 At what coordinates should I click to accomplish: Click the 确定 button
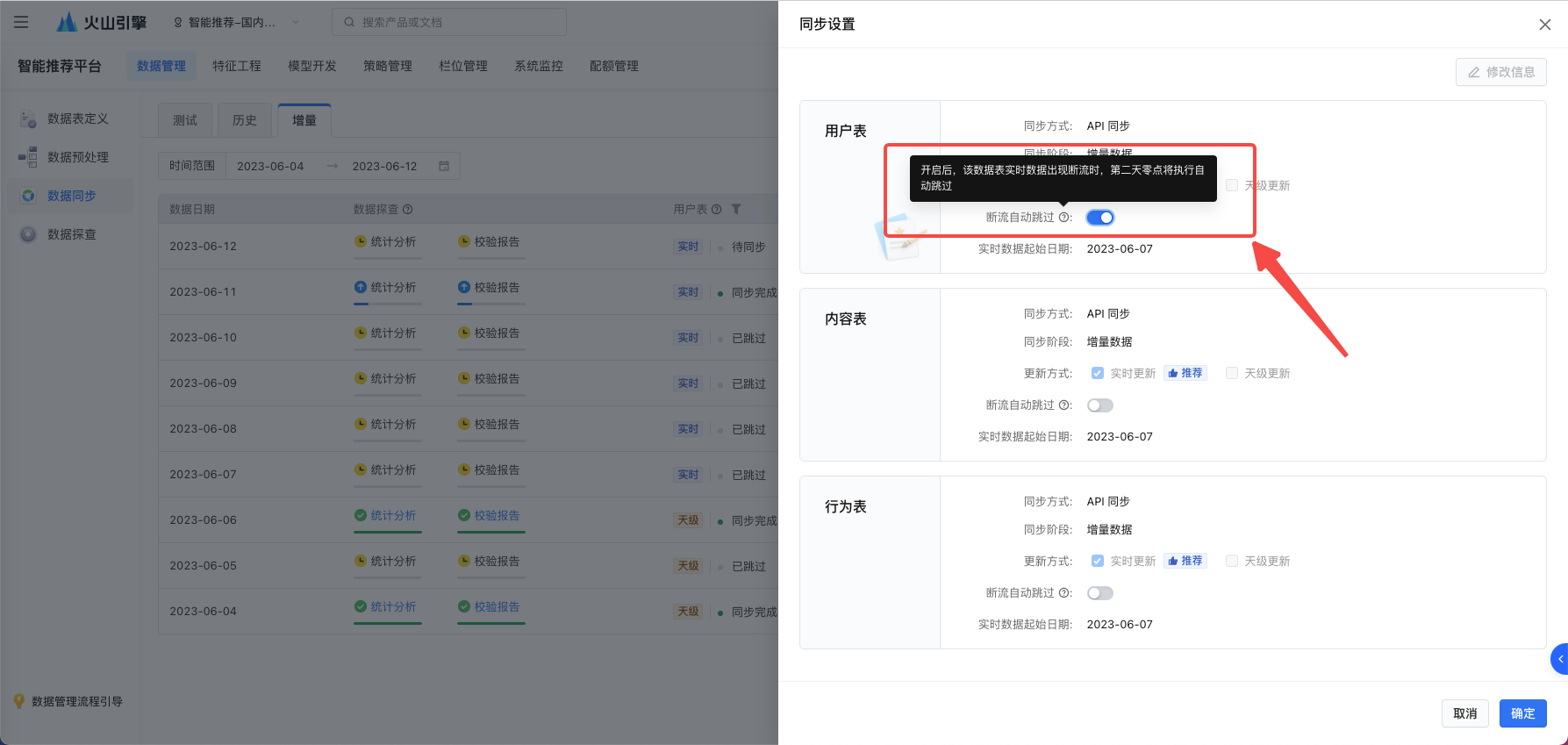[1522, 713]
